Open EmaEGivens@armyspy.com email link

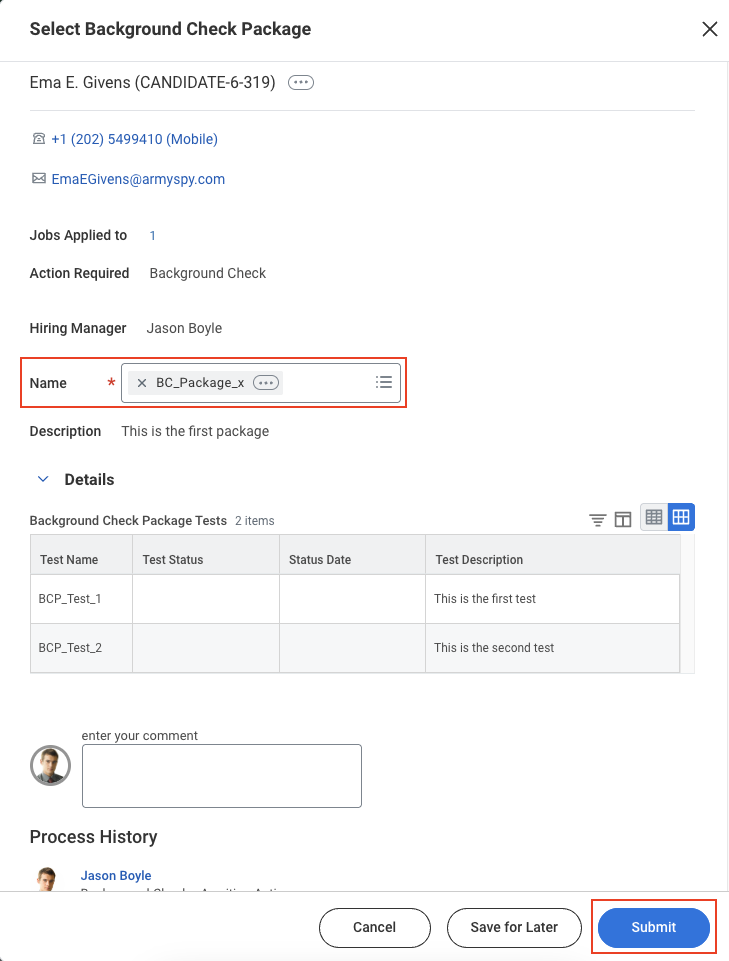coord(138,179)
